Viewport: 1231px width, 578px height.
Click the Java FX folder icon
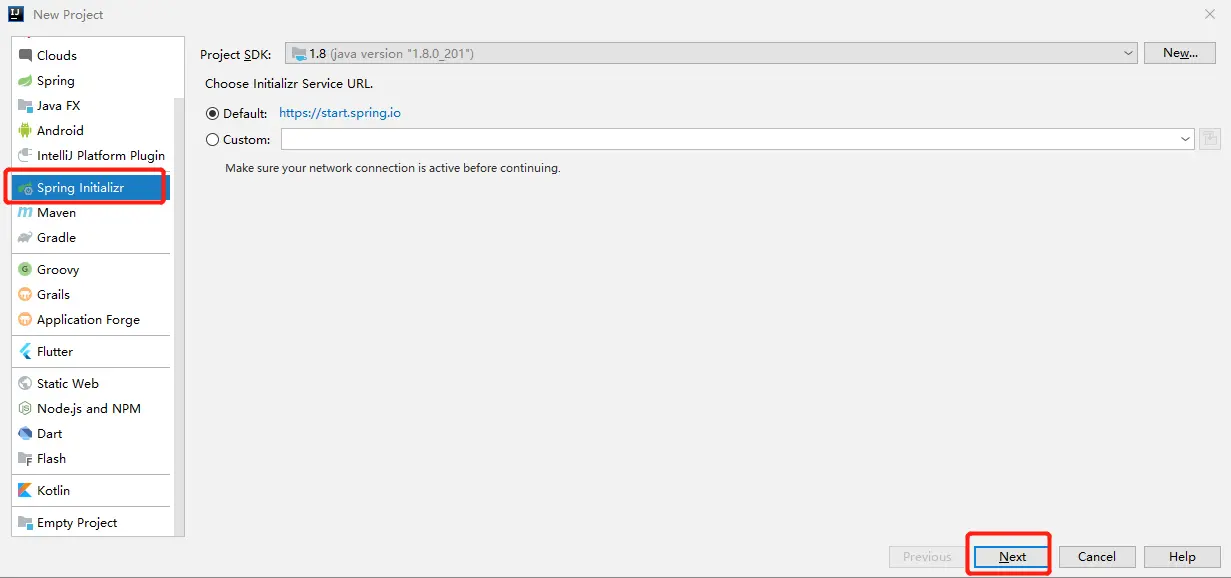(25, 105)
